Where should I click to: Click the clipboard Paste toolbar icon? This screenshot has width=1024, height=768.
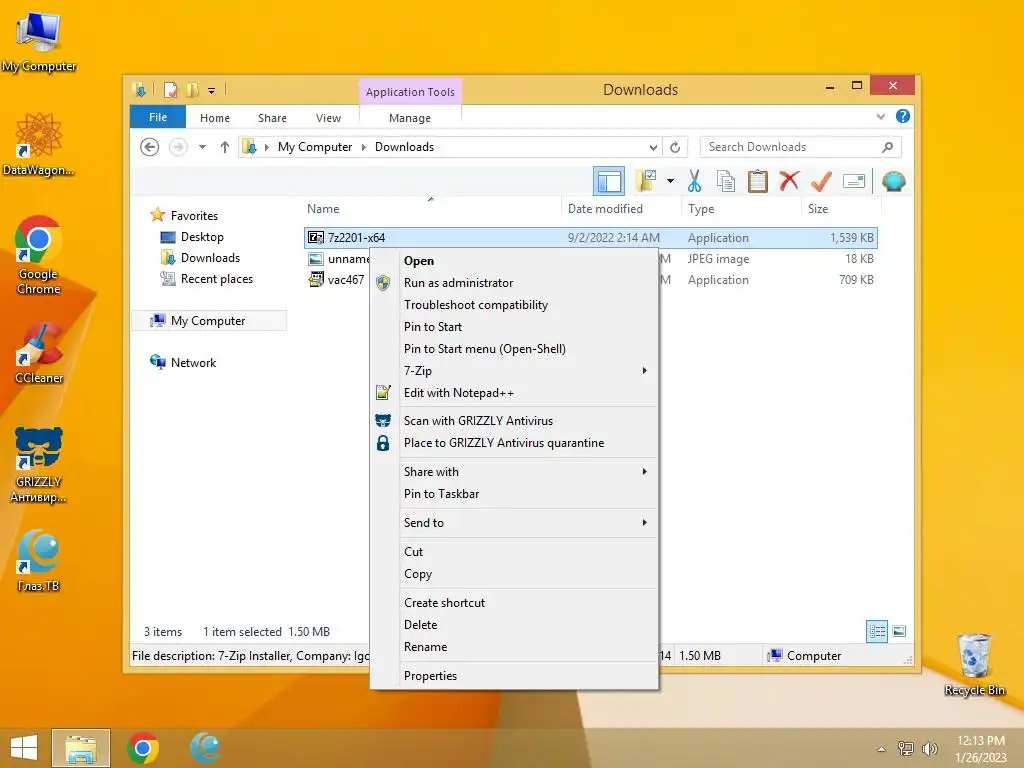click(758, 181)
